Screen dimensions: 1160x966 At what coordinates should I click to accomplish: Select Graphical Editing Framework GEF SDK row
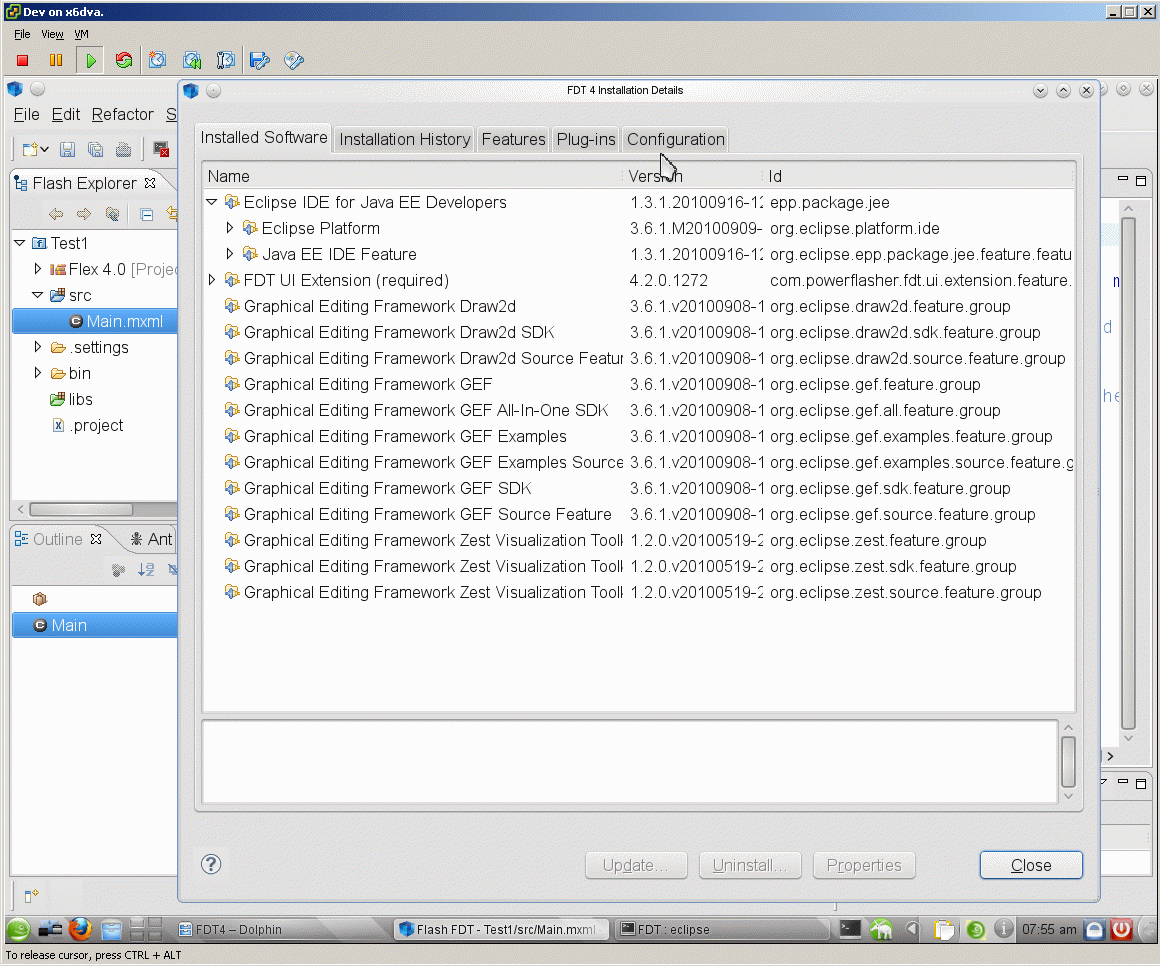(x=638, y=488)
